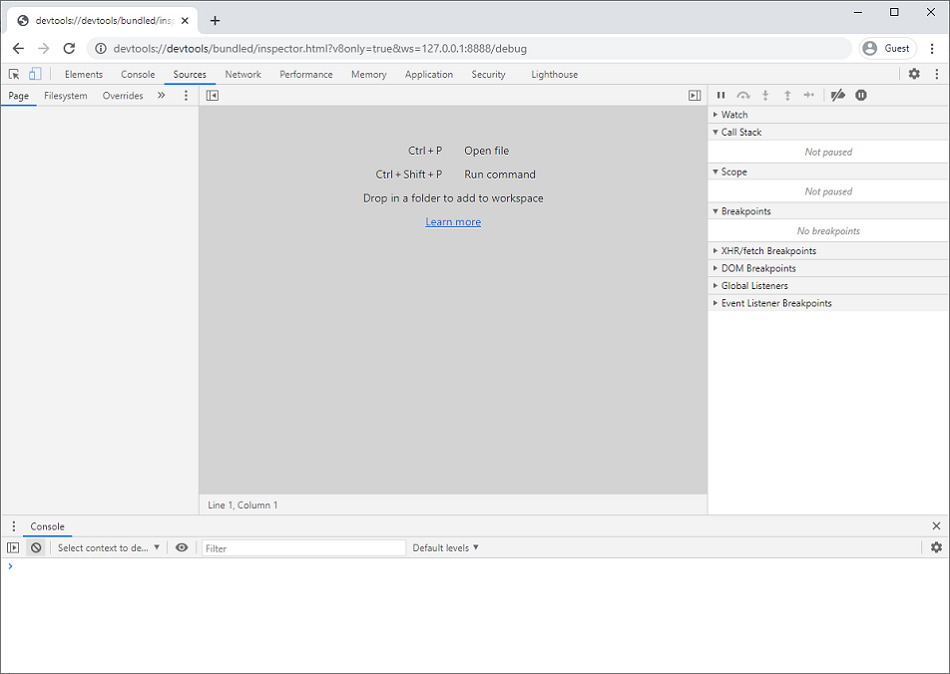Viewport: 950px width, 674px height.
Task: Open the Filesystem navigator tab
Action: 66,96
